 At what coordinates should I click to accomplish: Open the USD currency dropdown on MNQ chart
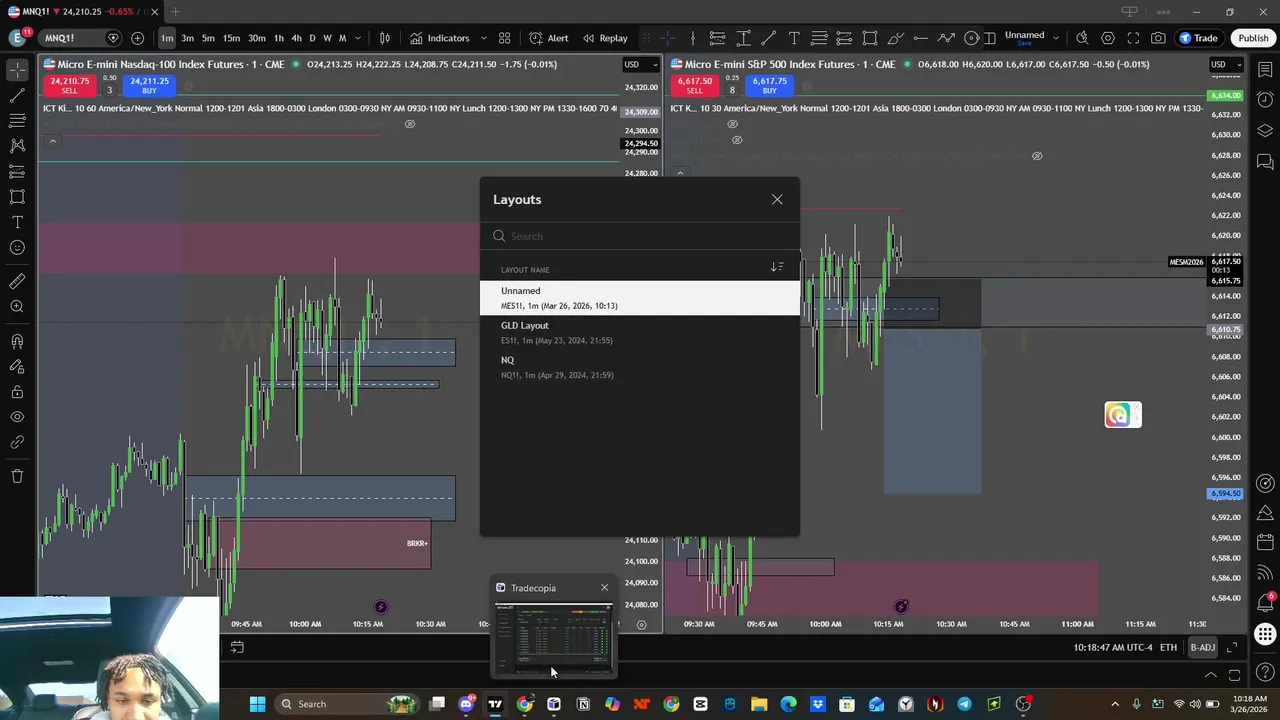pos(641,65)
